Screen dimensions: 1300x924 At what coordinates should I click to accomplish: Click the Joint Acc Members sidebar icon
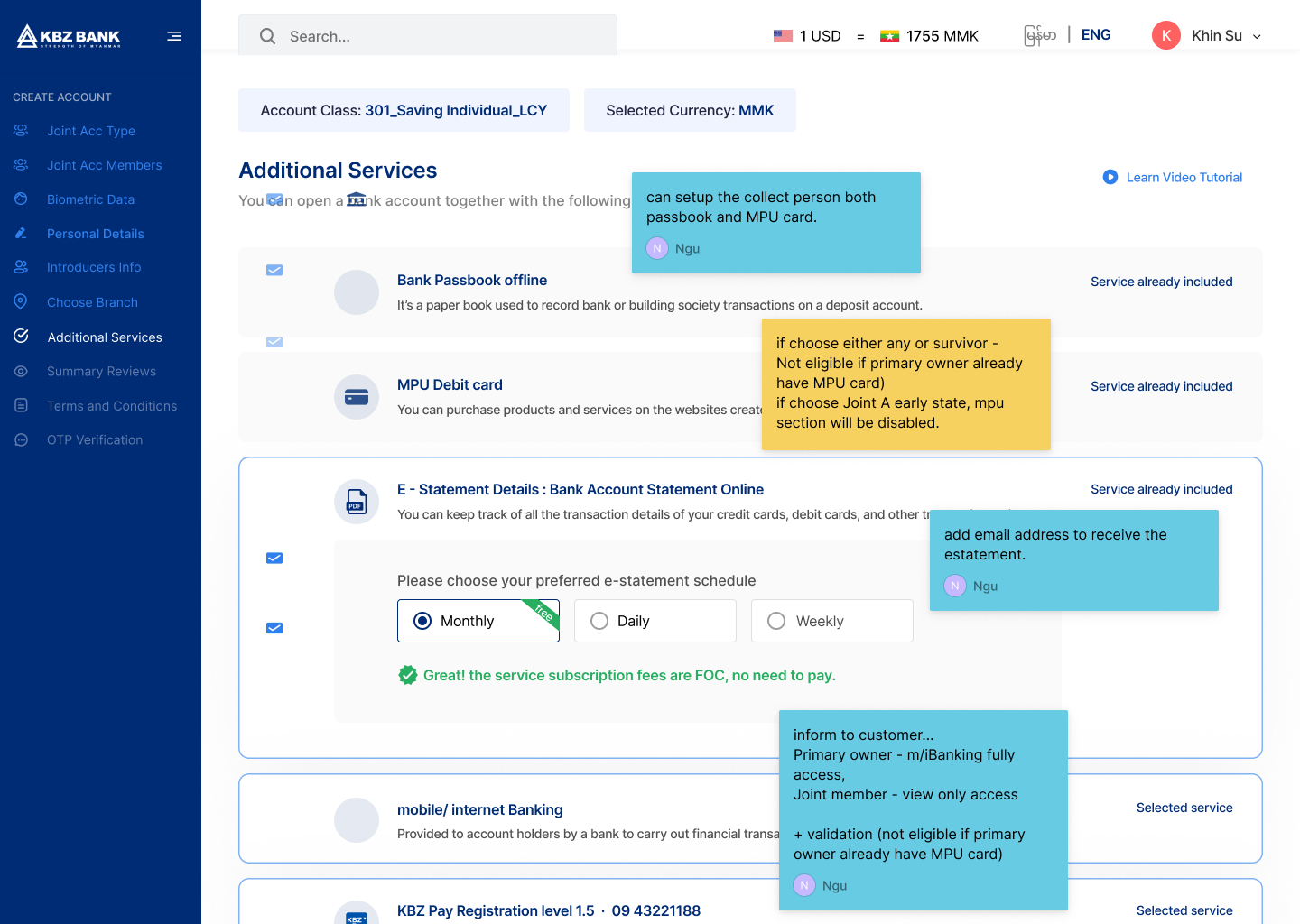[x=21, y=165]
